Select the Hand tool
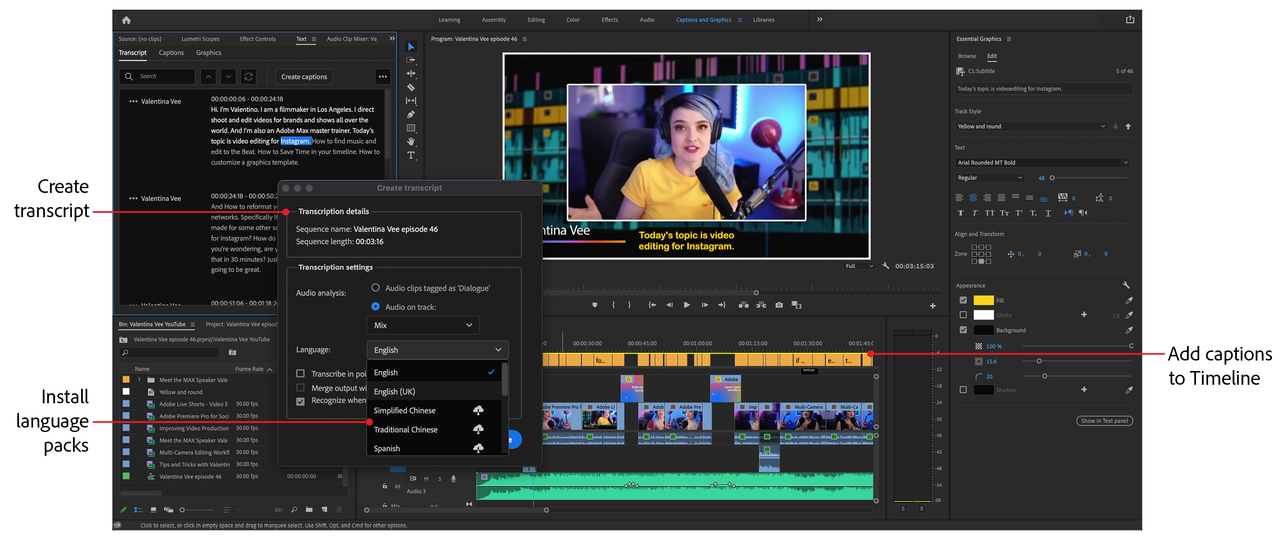Viewport: 1280px width, 543px height. coord(410,142)
